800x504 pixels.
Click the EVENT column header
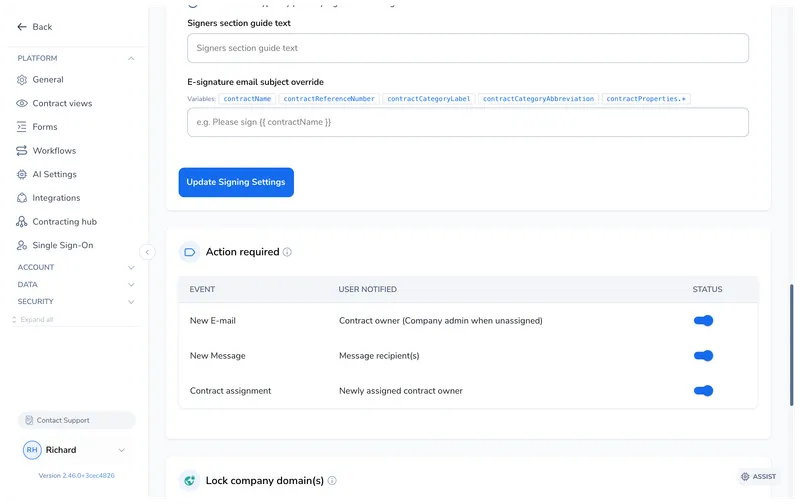tap(202, 289)
